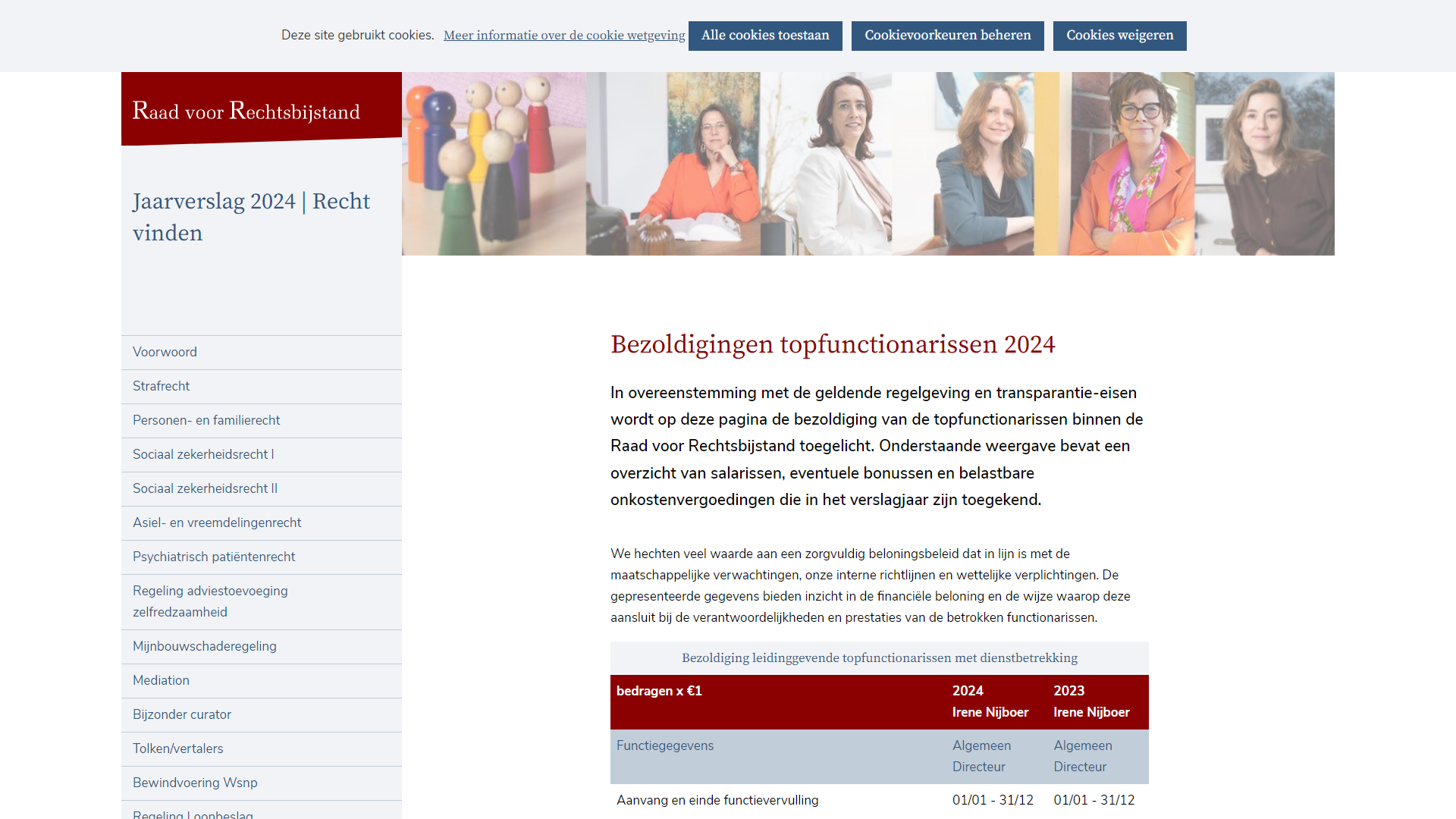
Task: Open 'Meer informatie over de cookie wetgeving' link
Action: [x=564, y=36]
